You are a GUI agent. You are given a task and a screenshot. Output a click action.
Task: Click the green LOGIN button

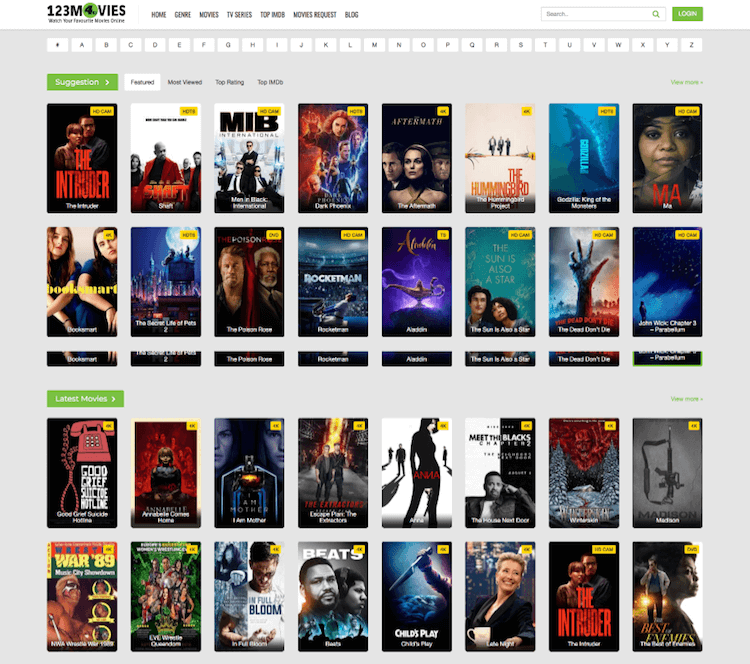point(687,14)
